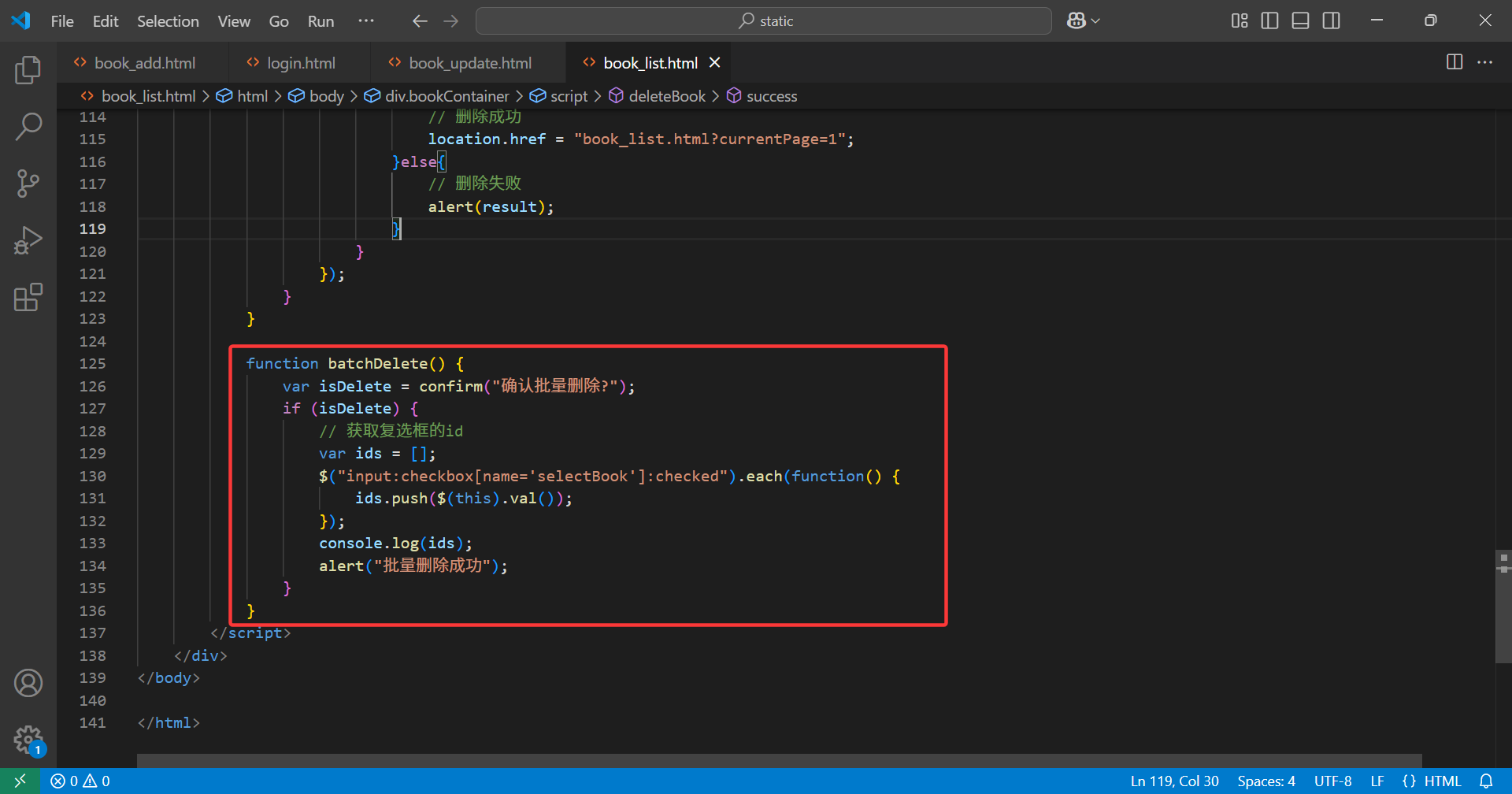Screen dimensions: 1512x794
Task: Click line number 125
Action: click(x=93, y=363)
